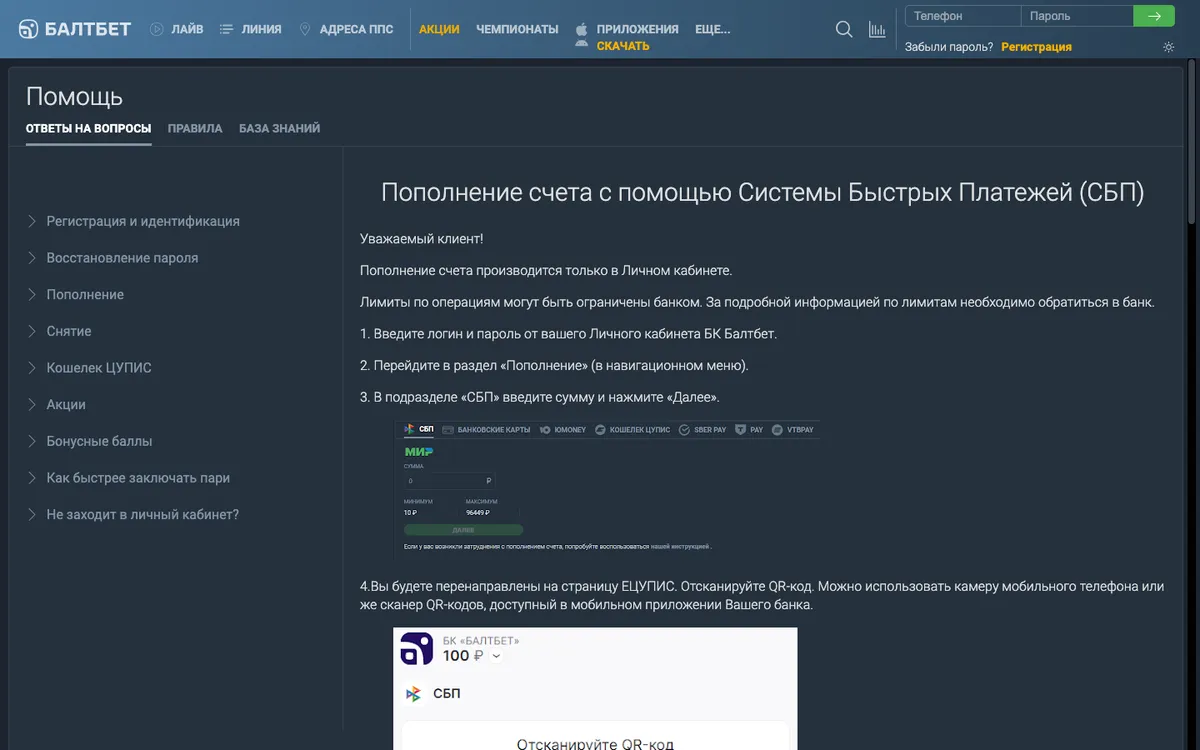This screenshot has width=1200, height=750.
Task: Click the Помощь page heading
Action: [74, 96]
